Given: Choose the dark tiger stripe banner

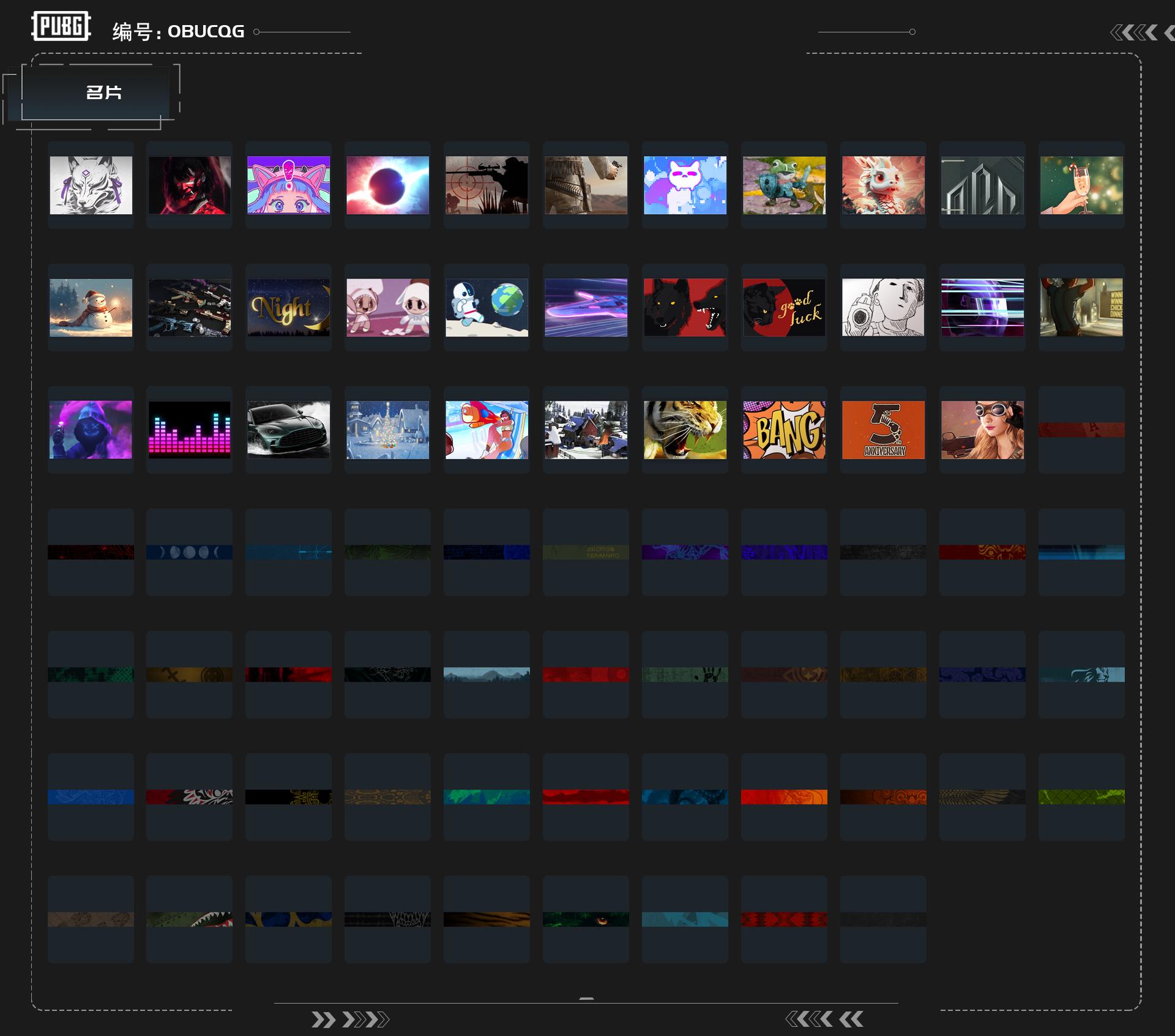Looking at the screenshot, I should point(487,919).
